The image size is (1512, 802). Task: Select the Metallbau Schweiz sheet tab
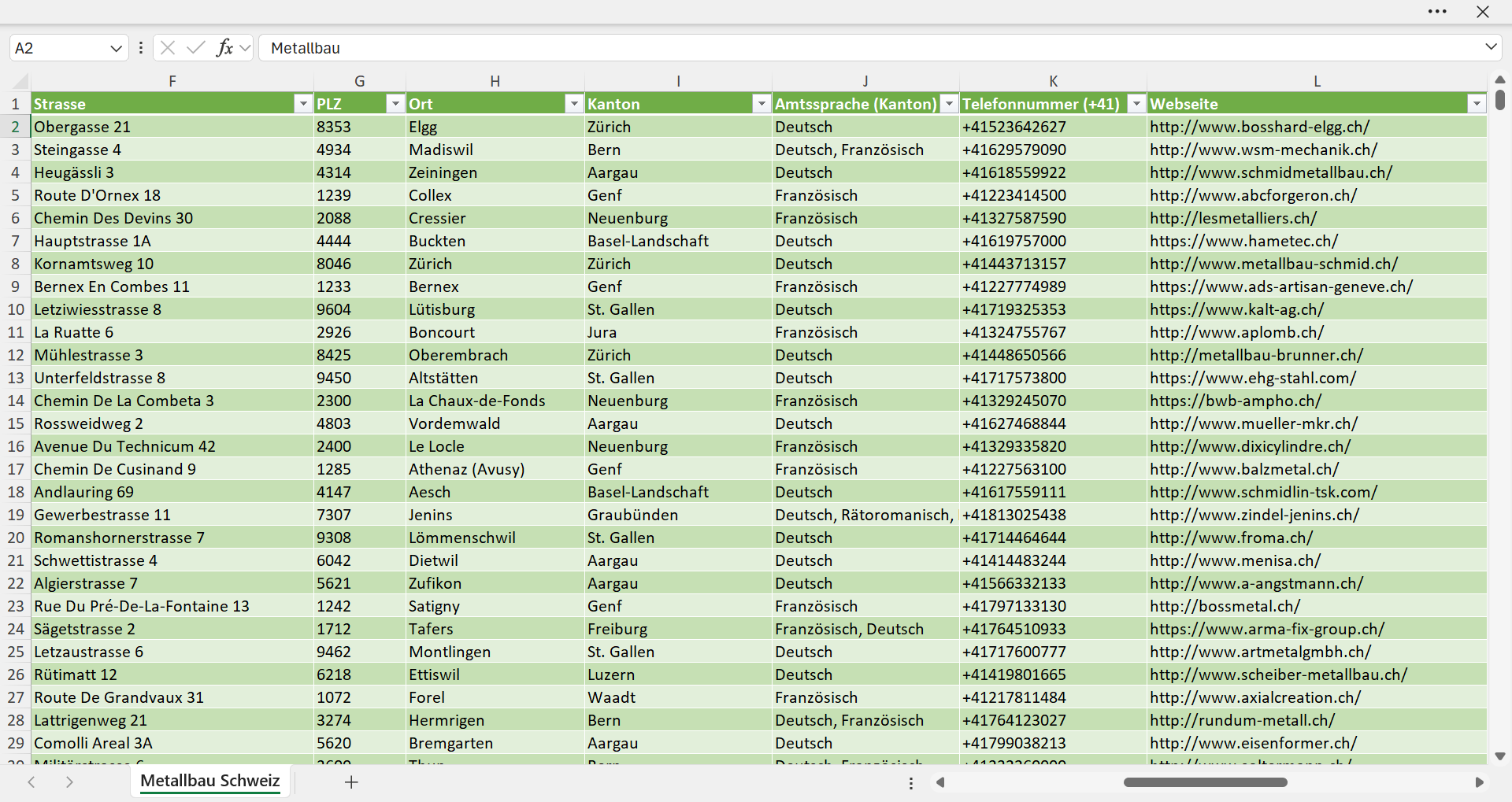[210, 781]
